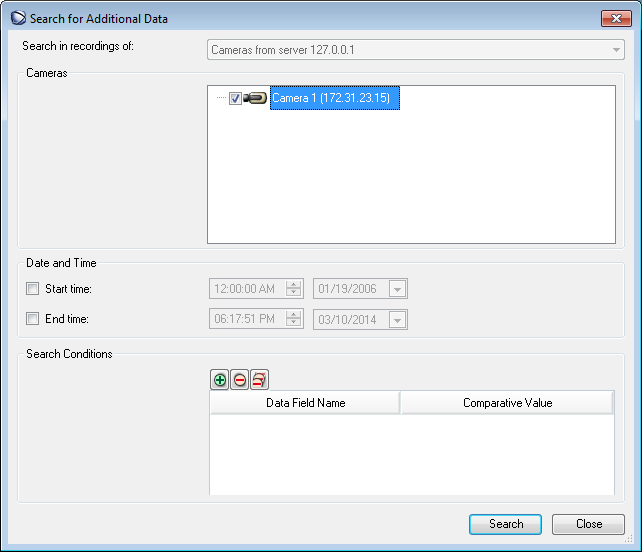Image resolution: width=642 pixels, height=552 pixels.
Task: Click the Comparative Value column header
Action: 507,403
